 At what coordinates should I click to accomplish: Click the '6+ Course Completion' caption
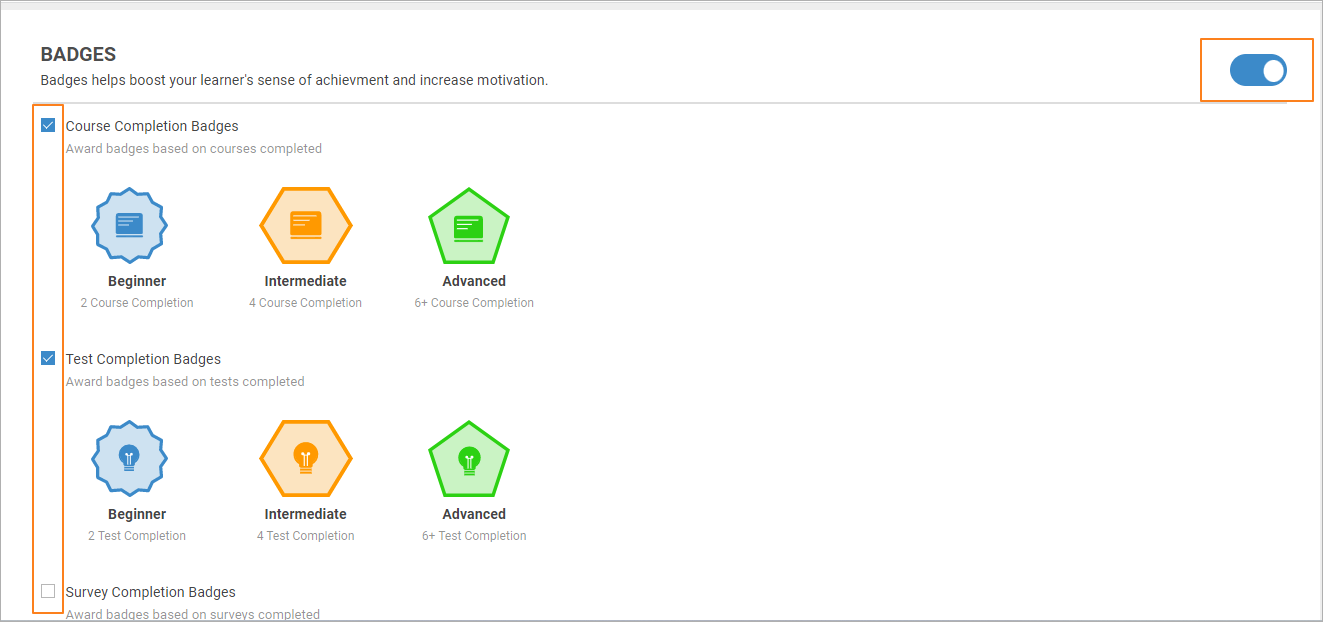point(474,303)
